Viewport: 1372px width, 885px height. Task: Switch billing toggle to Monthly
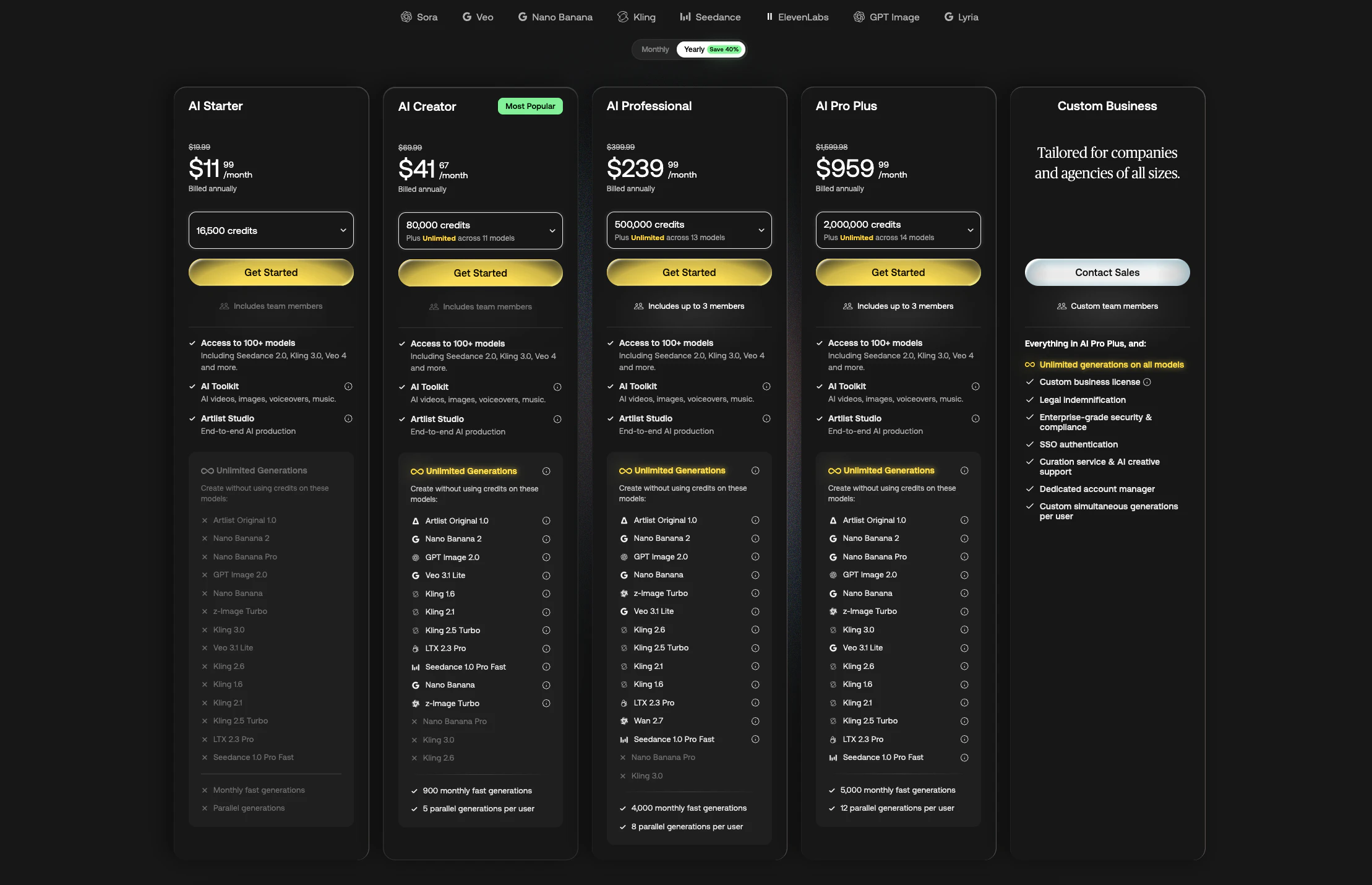pyautogui.click(x=655, y=50)
